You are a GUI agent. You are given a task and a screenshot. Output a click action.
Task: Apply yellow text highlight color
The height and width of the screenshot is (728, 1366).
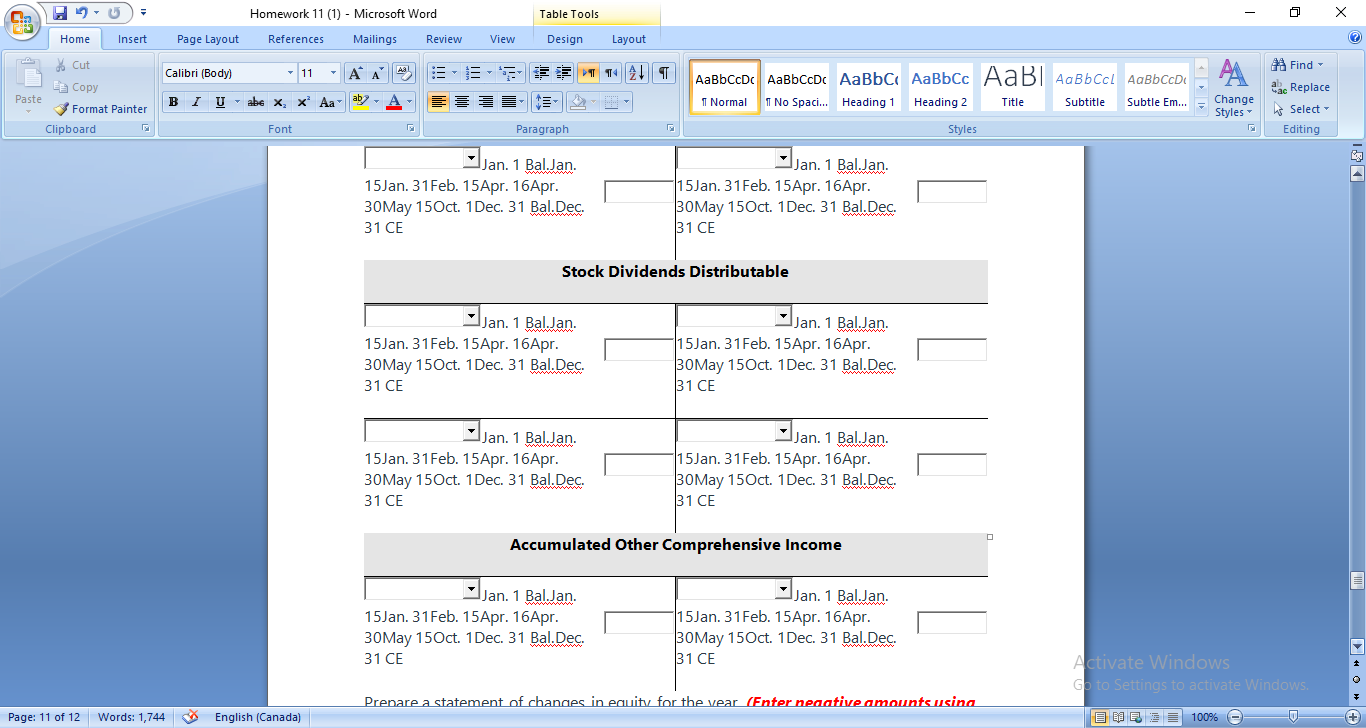click(361, 102)
